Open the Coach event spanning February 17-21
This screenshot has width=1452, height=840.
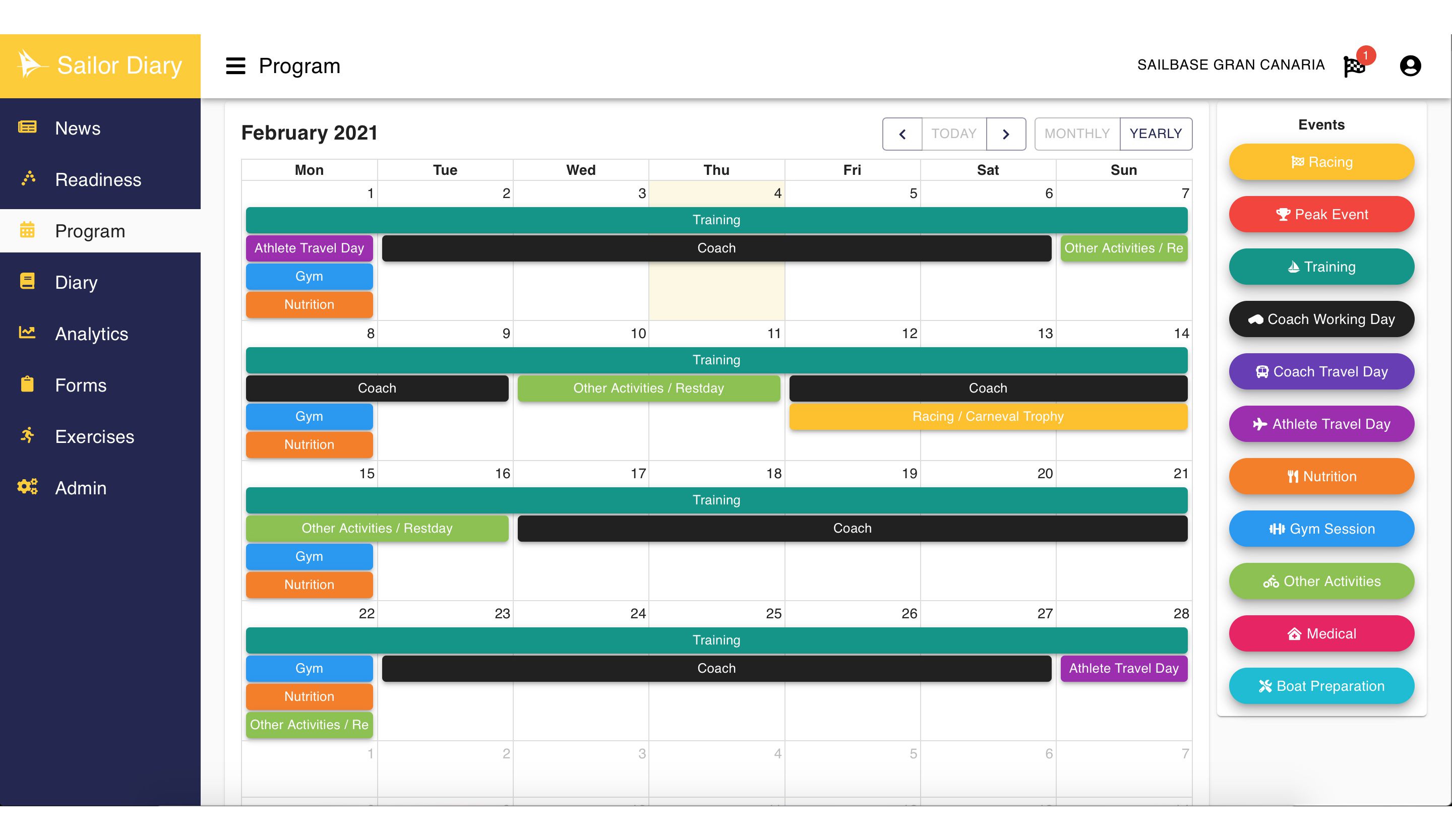852,528
